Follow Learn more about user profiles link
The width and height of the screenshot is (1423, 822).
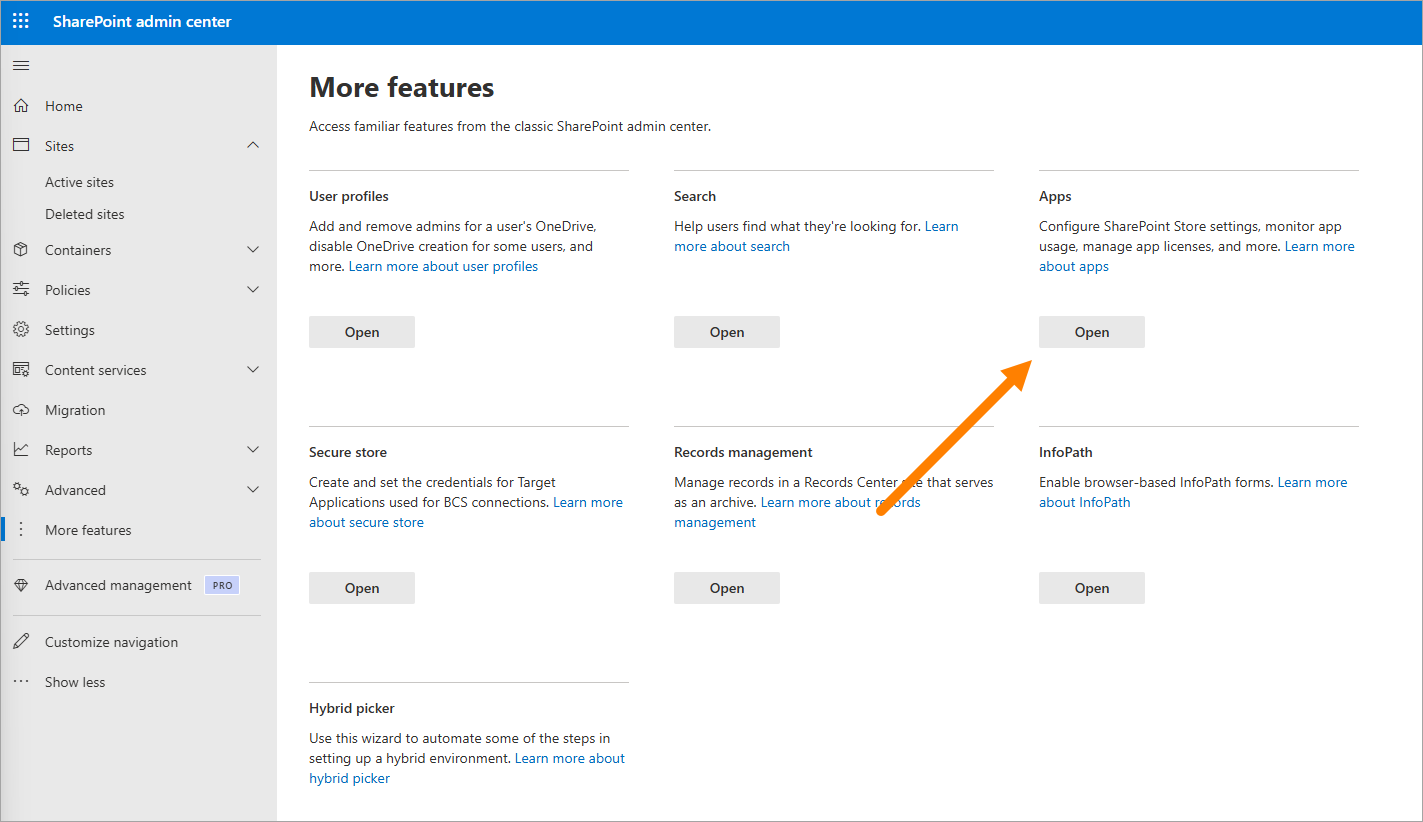(x=443, y=266)
